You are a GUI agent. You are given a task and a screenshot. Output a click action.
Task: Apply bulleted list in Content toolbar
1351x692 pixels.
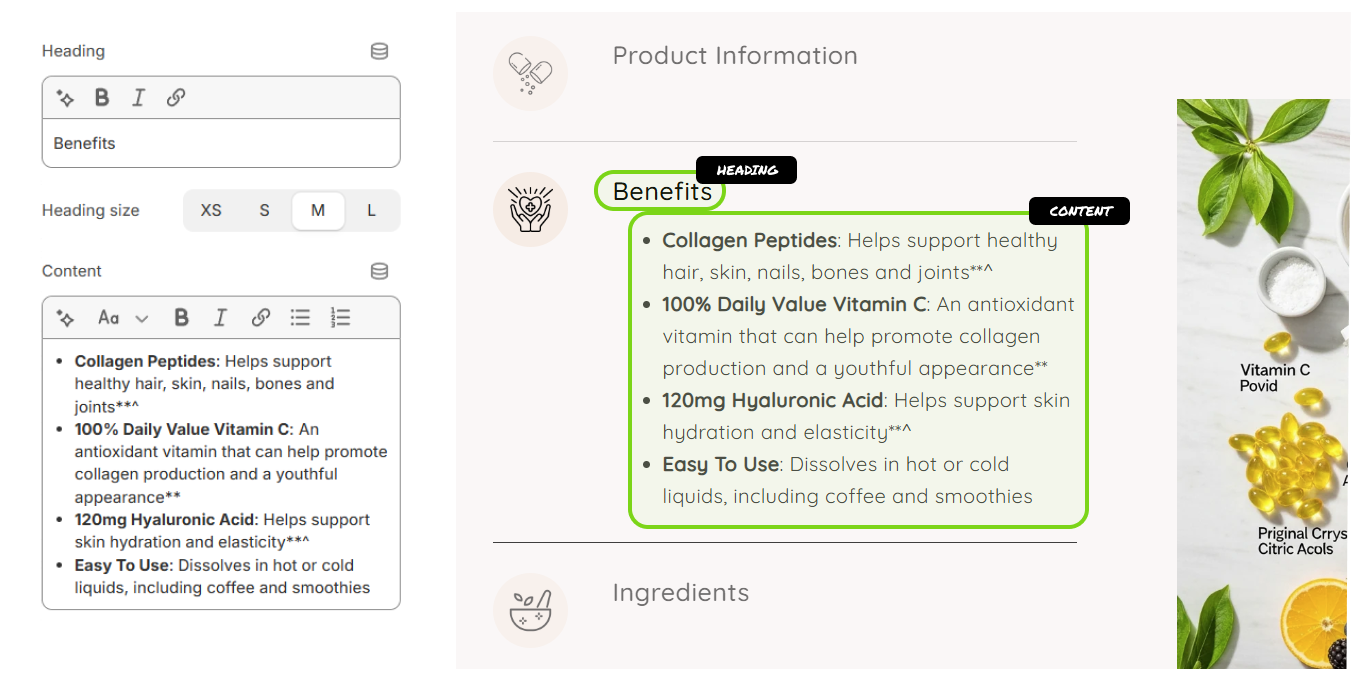pos(300,318)
